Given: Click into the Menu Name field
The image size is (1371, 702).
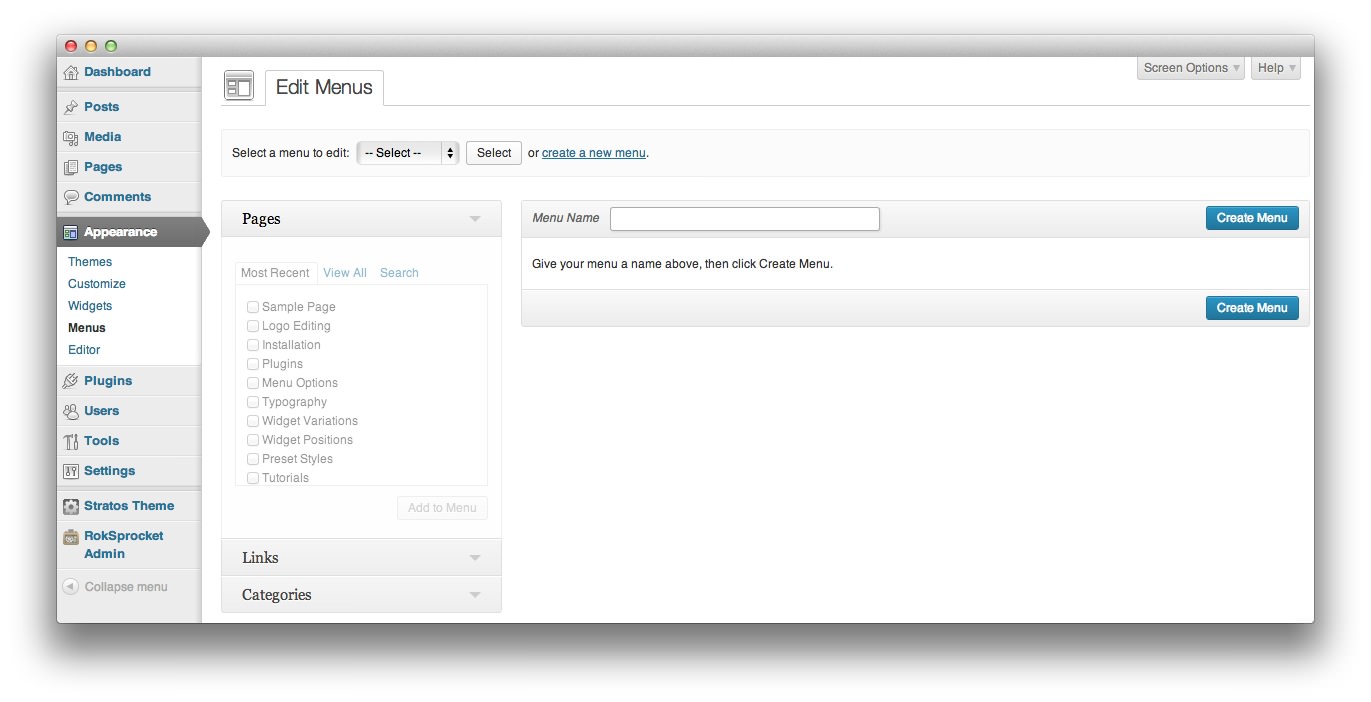Looking at the screenshot, I should pyautogui.click(x=744, y=219).
